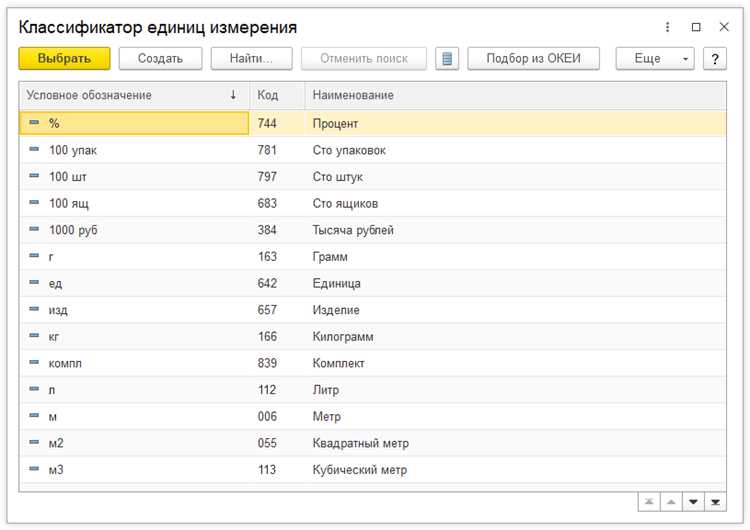Expand the Еще dropdown menu

point(655,58)
